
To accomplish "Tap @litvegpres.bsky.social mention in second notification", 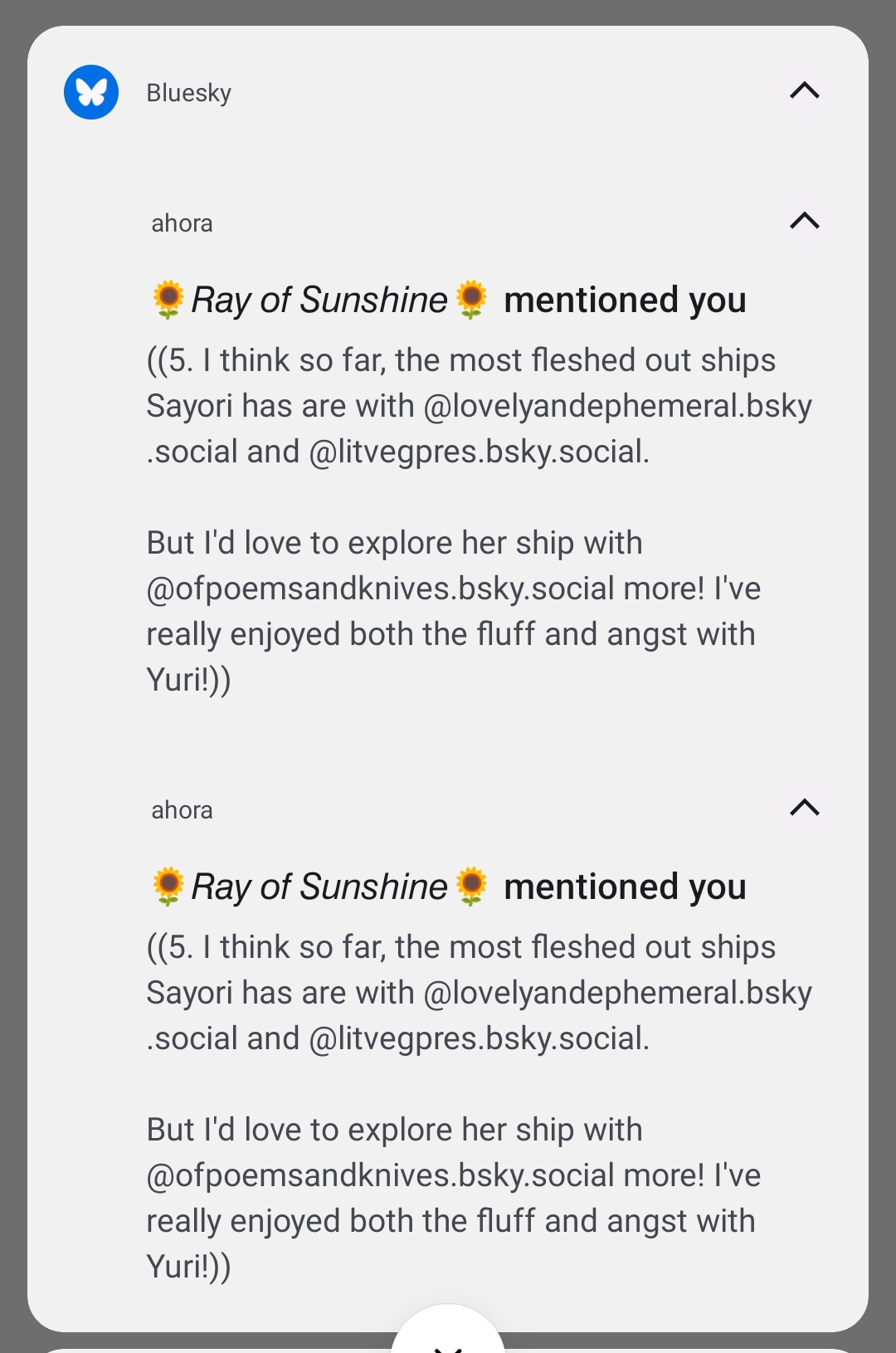I will pyautogui.click(x=478, y=1038).
